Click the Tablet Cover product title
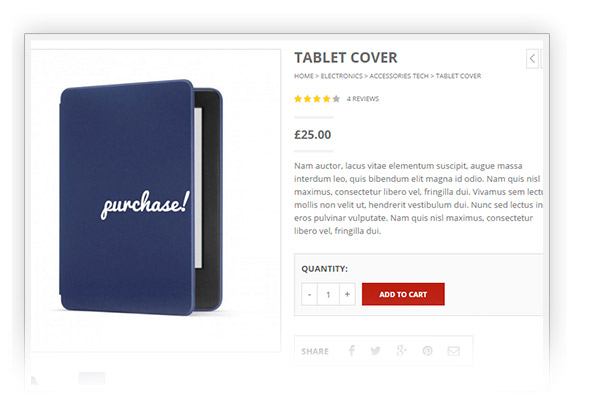This screenshot has height=403, width=600. tap(346, 58)
